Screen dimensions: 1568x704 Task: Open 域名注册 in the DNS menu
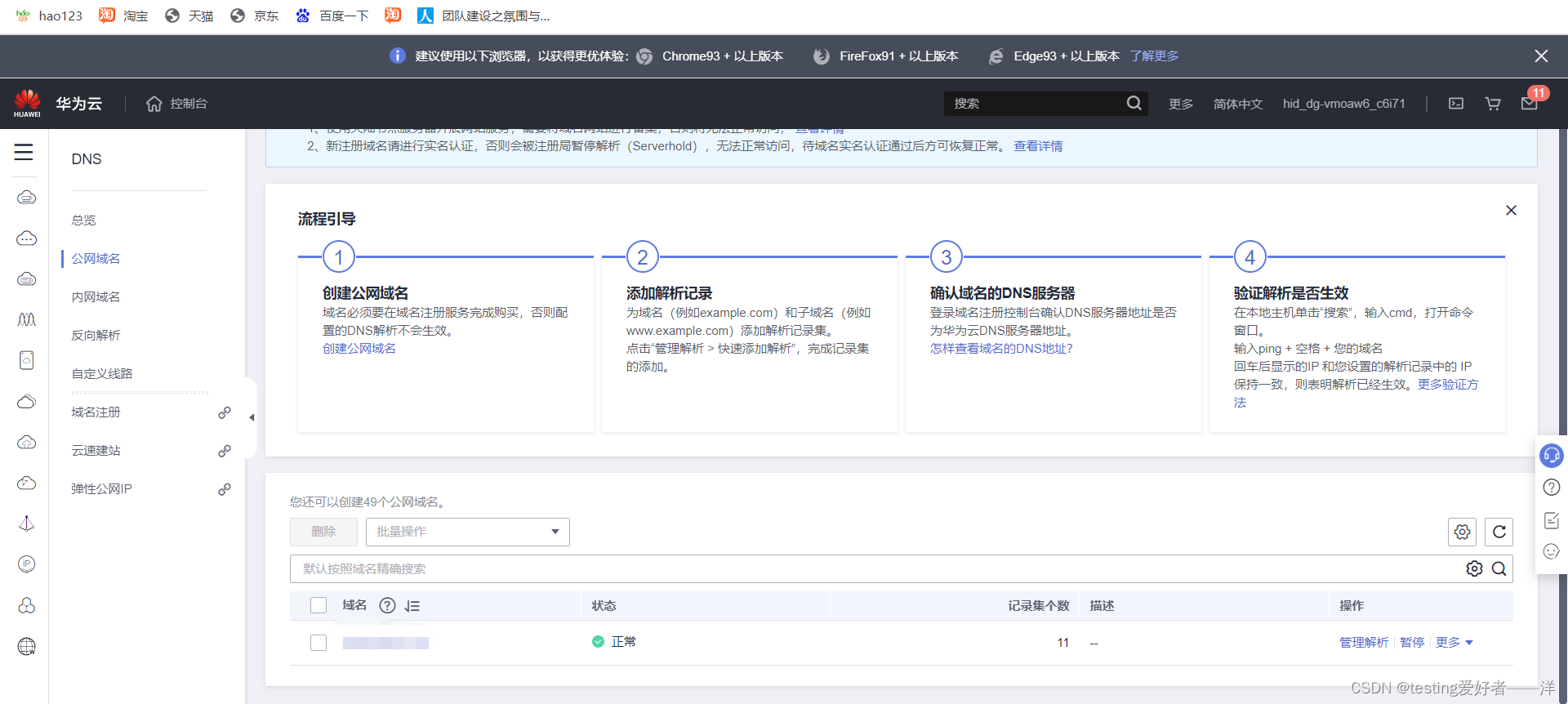96,412
